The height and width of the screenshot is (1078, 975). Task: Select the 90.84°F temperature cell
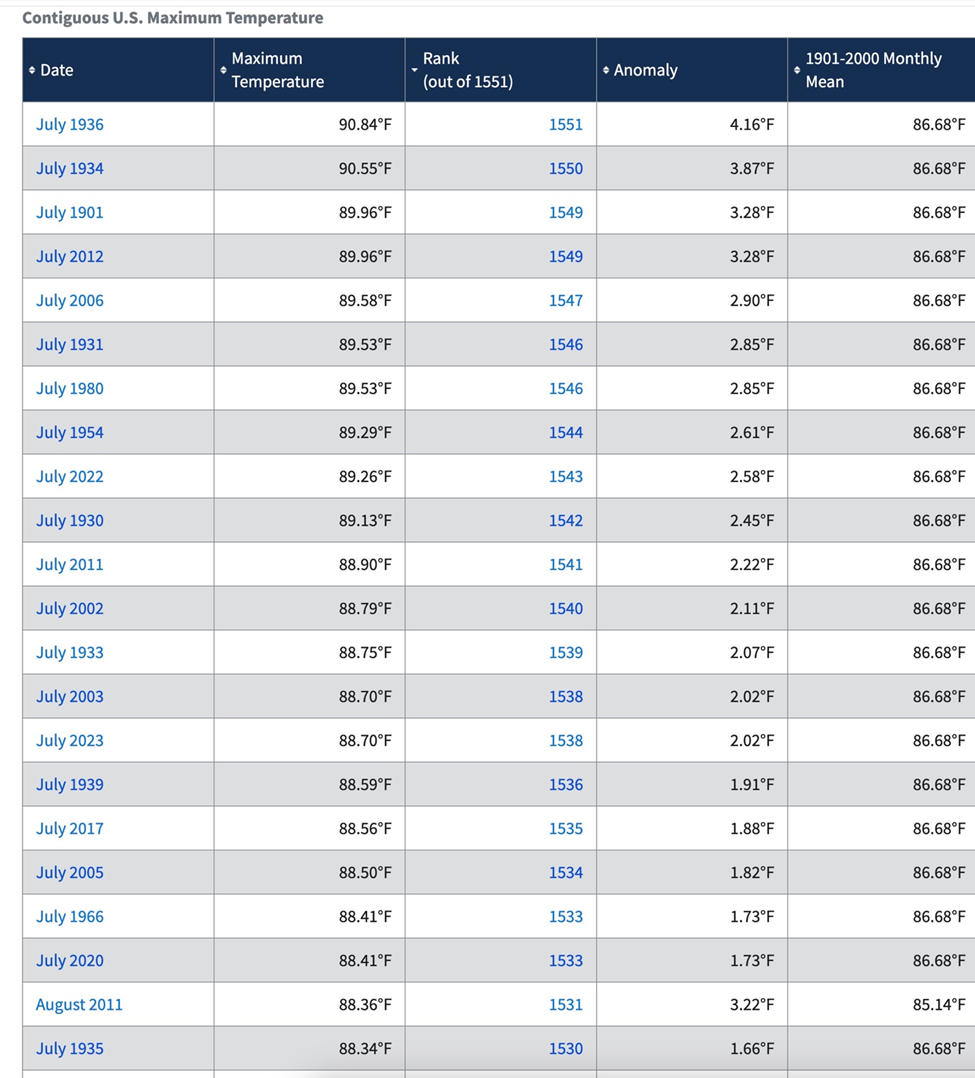pos(309,124)
